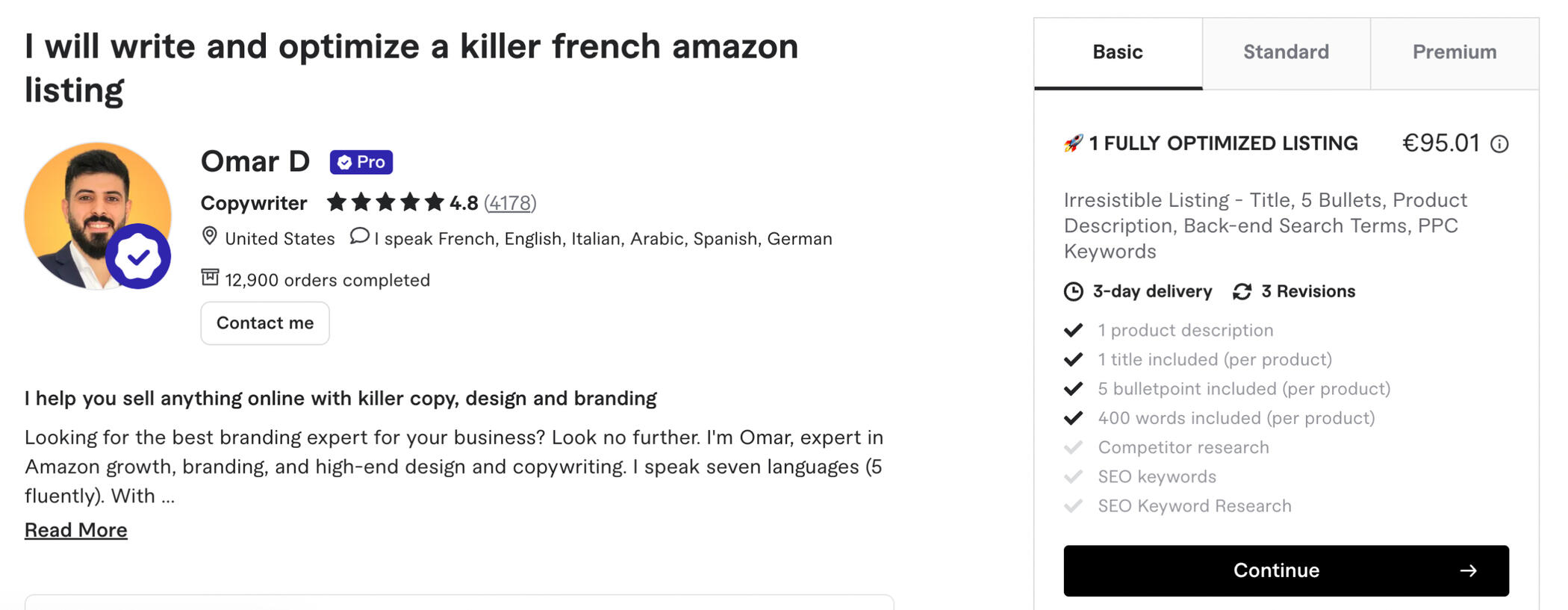Click the price info icon beside €95.01
Image resolution: width=1568 pixels, height=610 pixels.
click(x=1499, y=144)
